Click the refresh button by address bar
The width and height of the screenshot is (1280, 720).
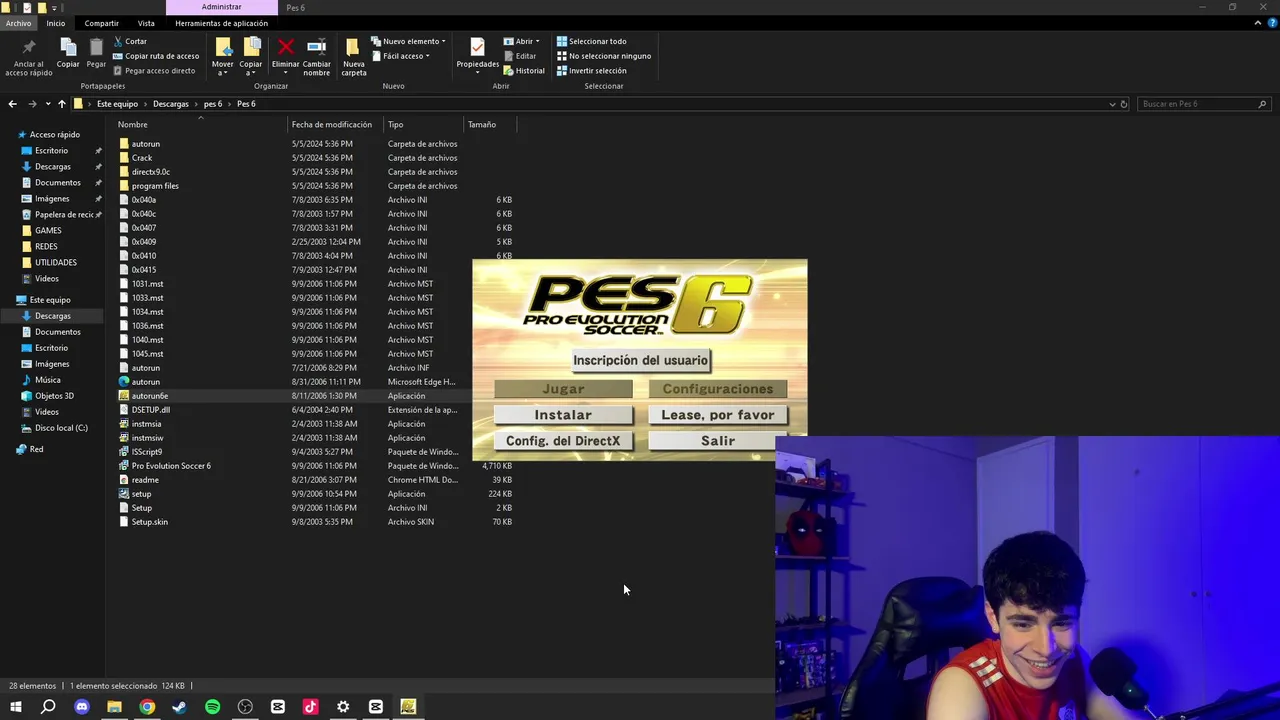(1124, 104)
